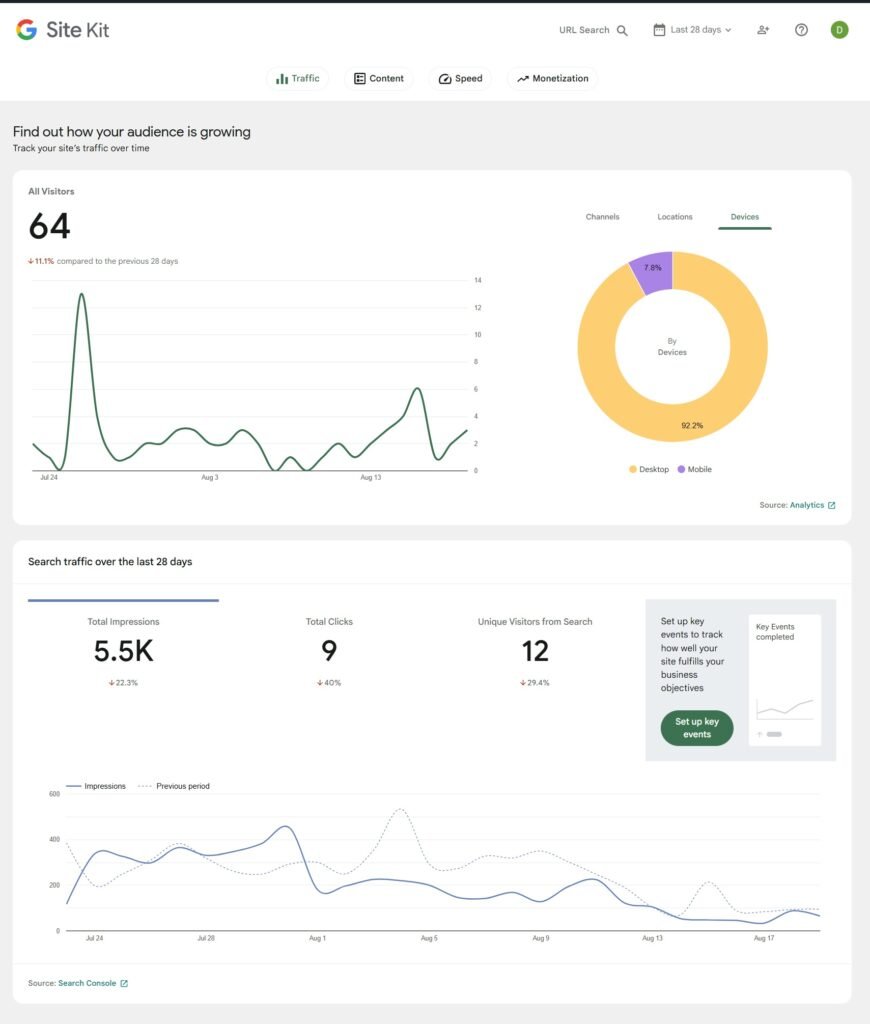Switch to the Locations tab
The image size is (870, 1024).
(674, 216)
